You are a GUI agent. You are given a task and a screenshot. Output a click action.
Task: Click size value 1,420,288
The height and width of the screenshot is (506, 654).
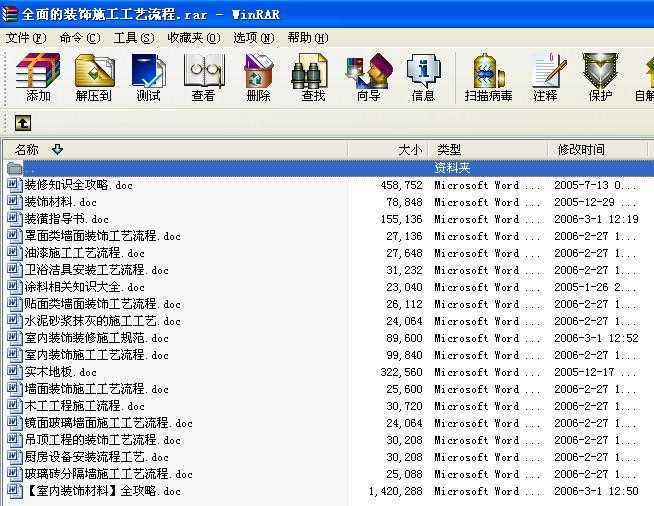coord(395,491)
